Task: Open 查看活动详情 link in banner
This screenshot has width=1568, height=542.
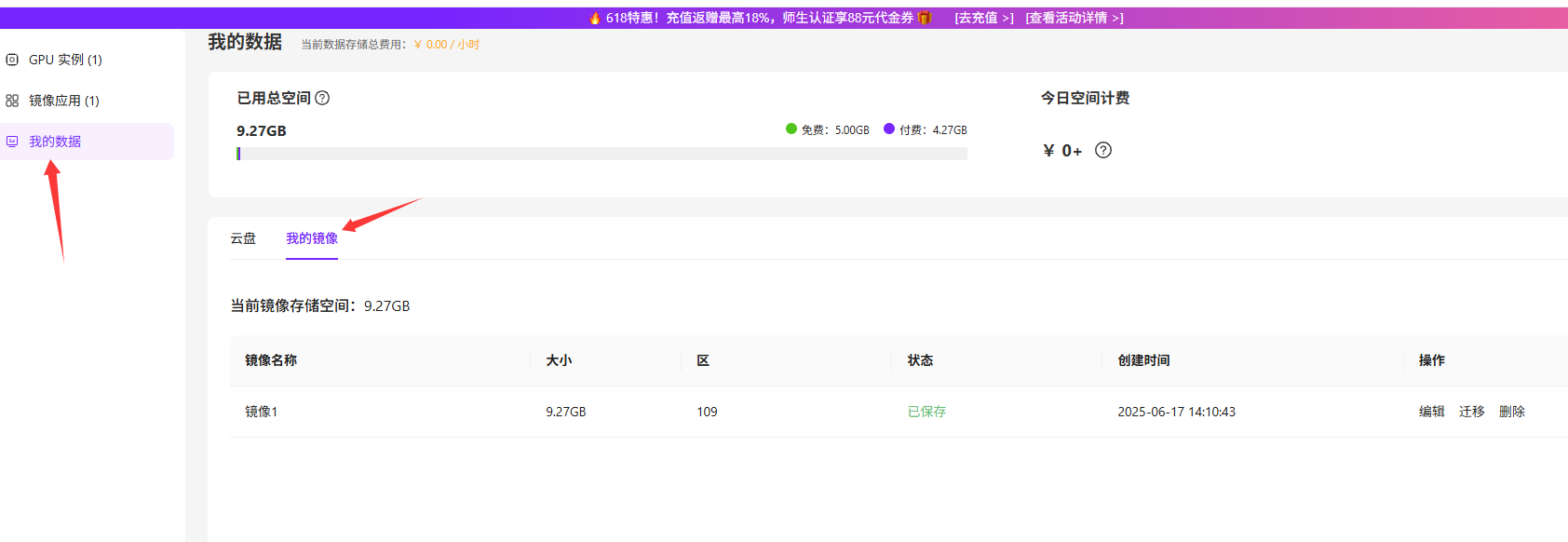Action: click(x=1075, y=18)
